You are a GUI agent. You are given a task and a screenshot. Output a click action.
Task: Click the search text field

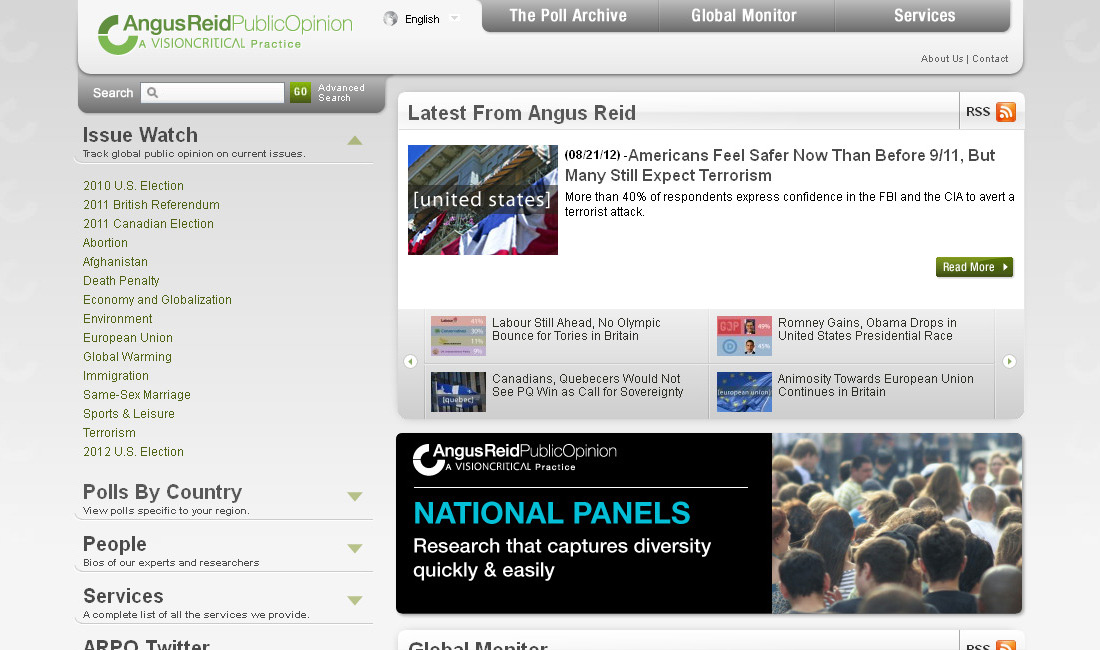click(213, 93)
